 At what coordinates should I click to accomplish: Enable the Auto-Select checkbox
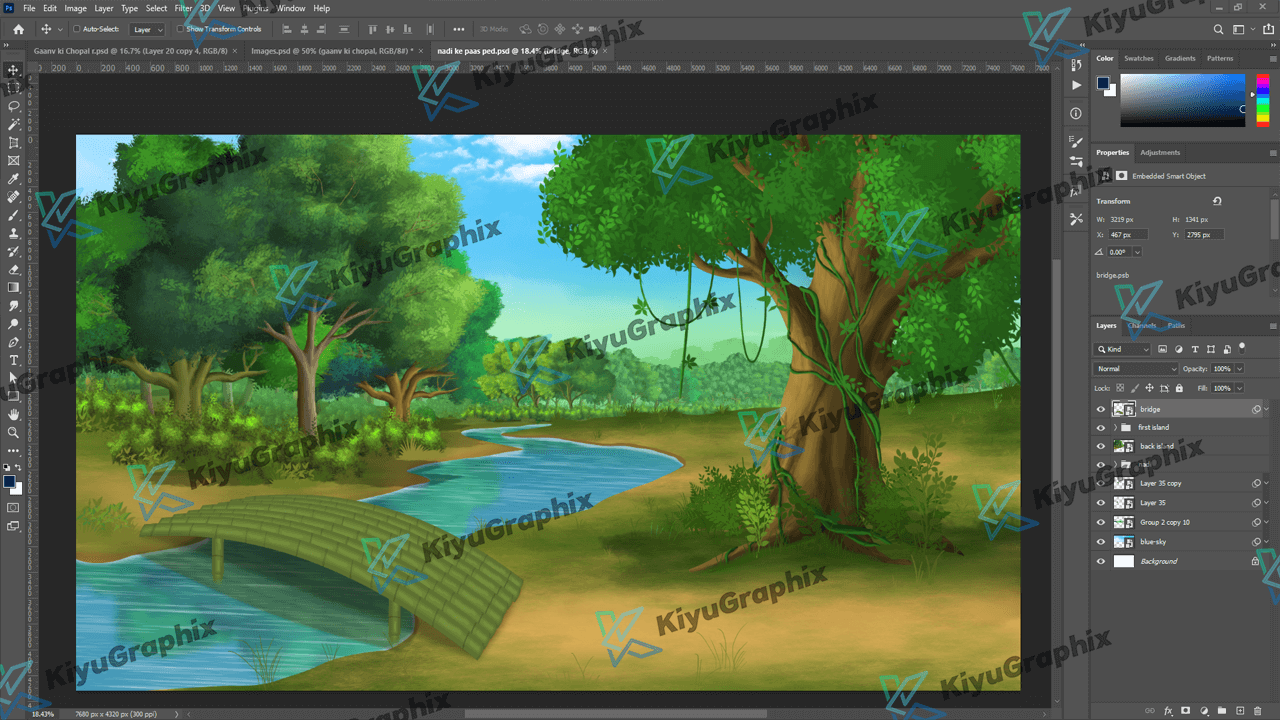pyautogui.click(x=77, y=29)
